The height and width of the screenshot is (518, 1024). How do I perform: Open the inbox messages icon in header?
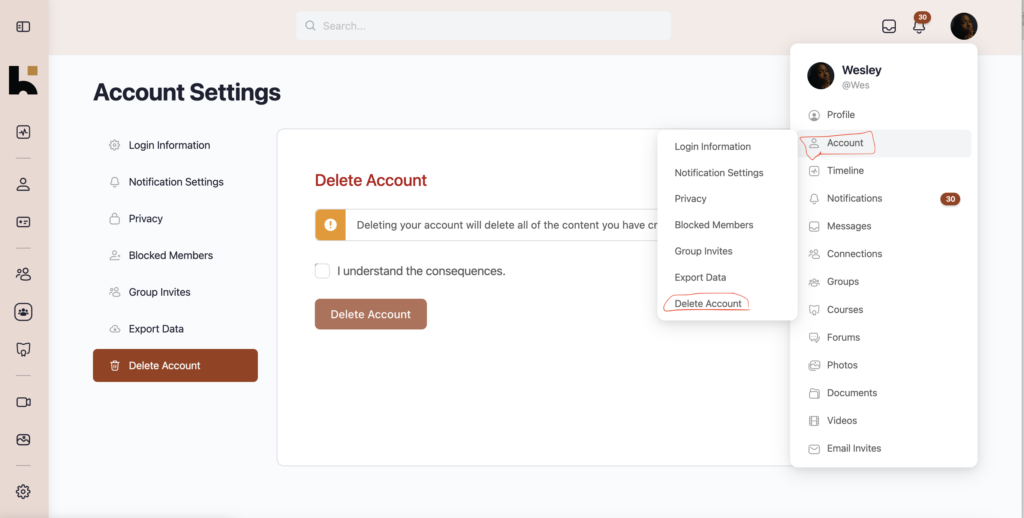pos(889,26)
